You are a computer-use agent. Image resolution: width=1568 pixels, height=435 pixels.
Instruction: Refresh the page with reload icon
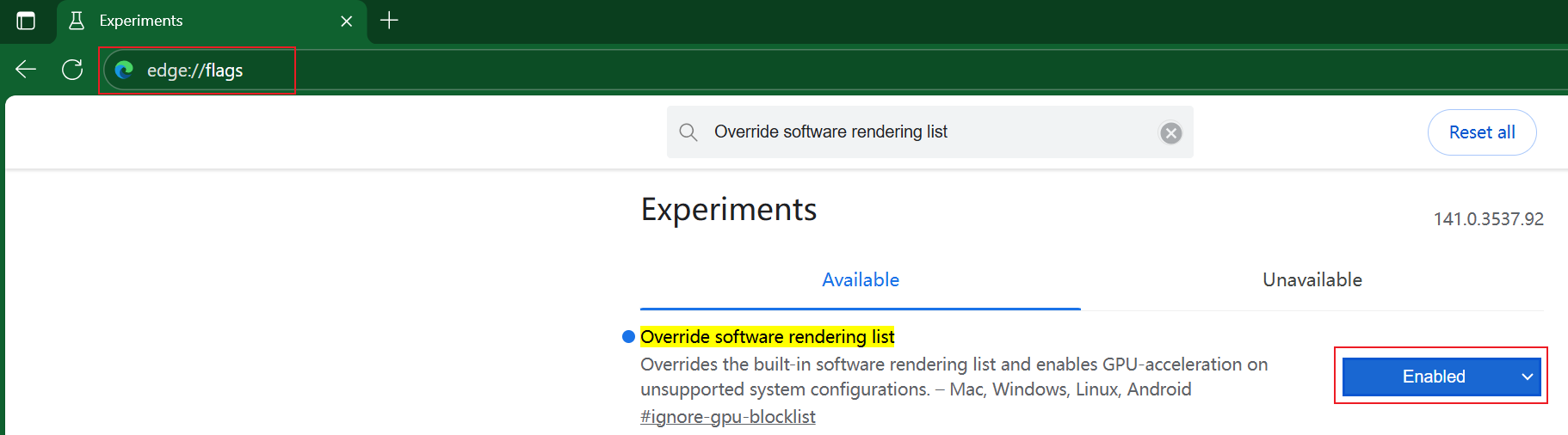click(72, 70)
